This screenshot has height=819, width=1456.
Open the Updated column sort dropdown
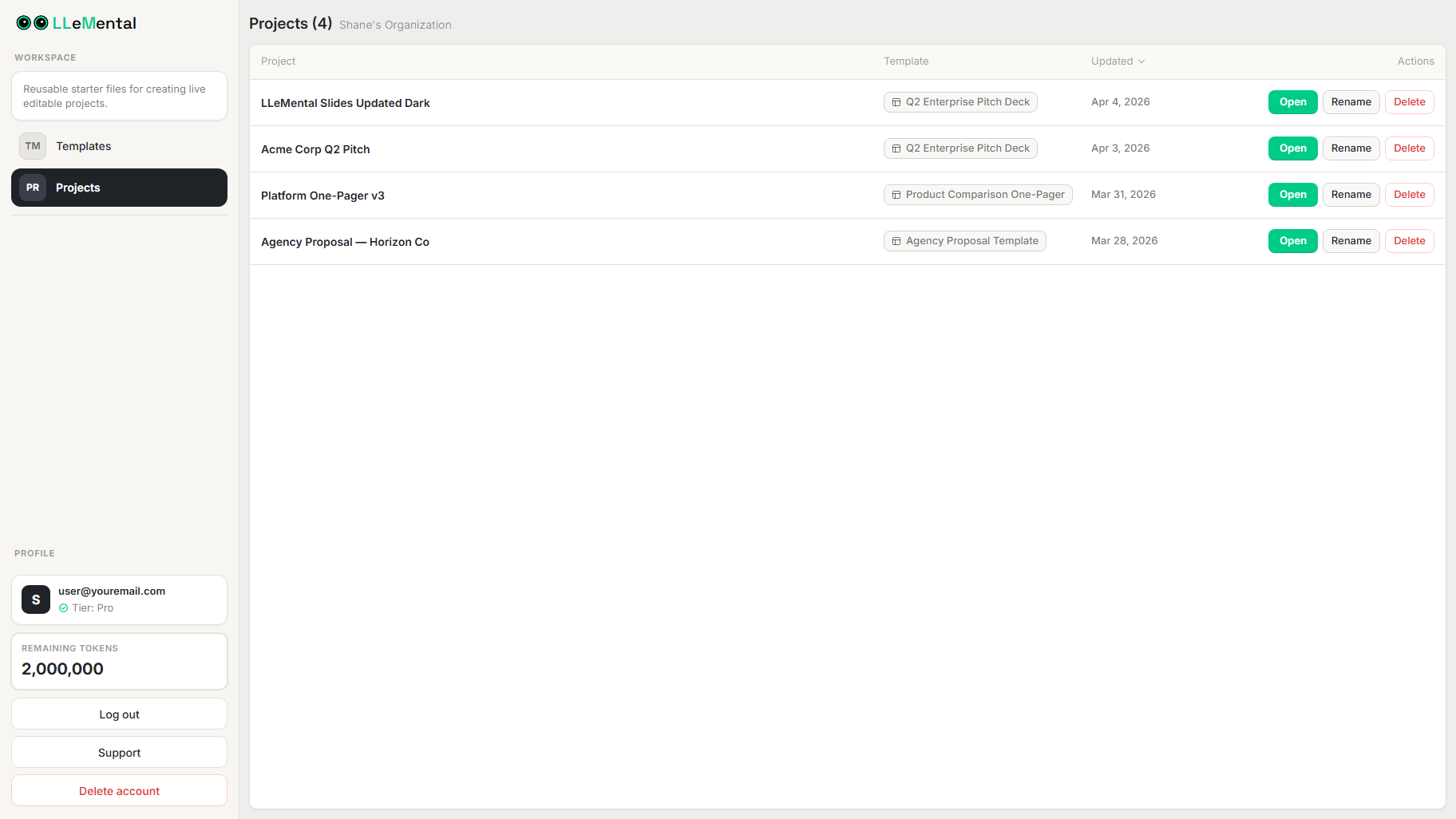[x=1117, y=61]
